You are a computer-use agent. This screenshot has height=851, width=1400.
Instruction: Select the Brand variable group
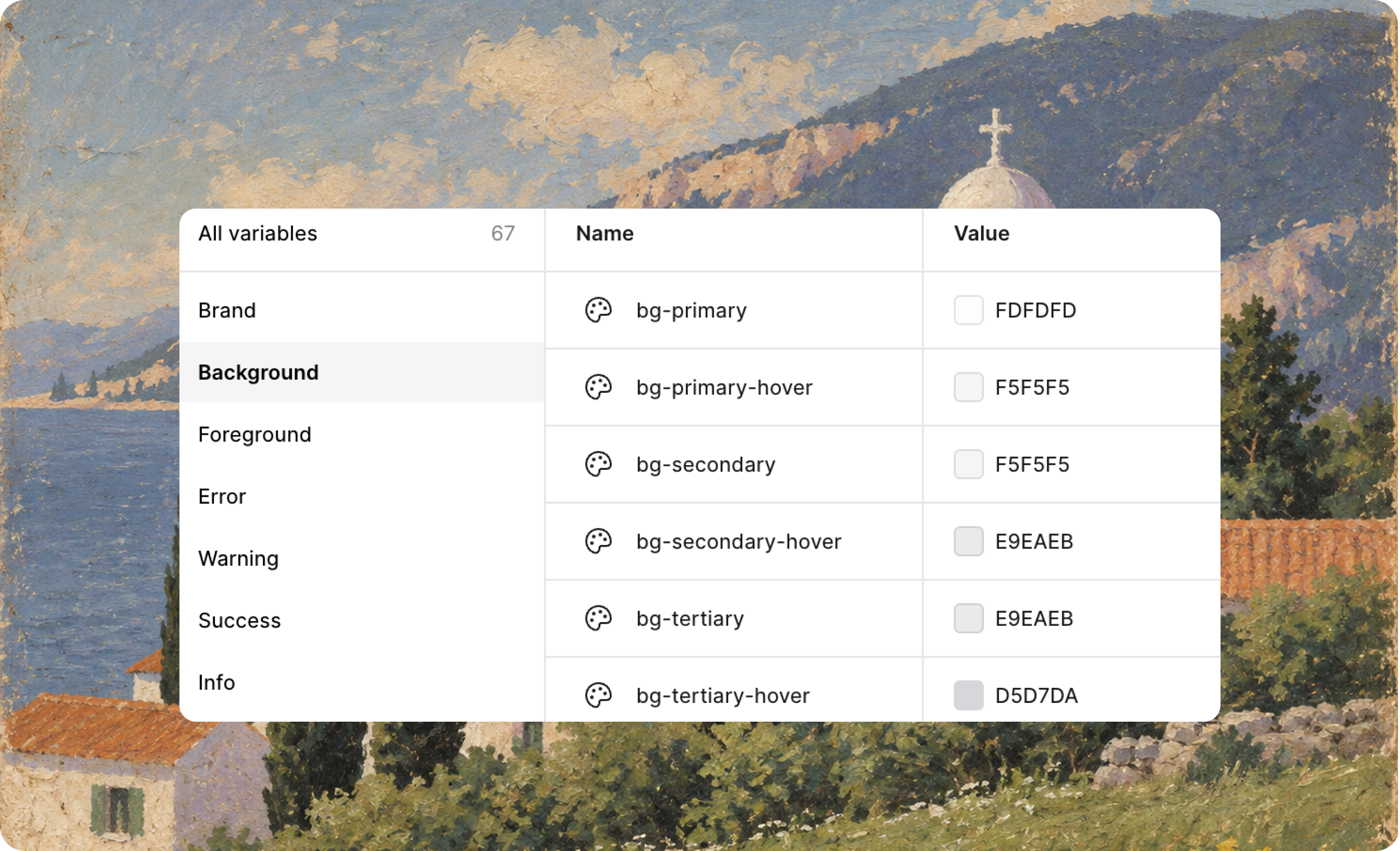point(362,311)
